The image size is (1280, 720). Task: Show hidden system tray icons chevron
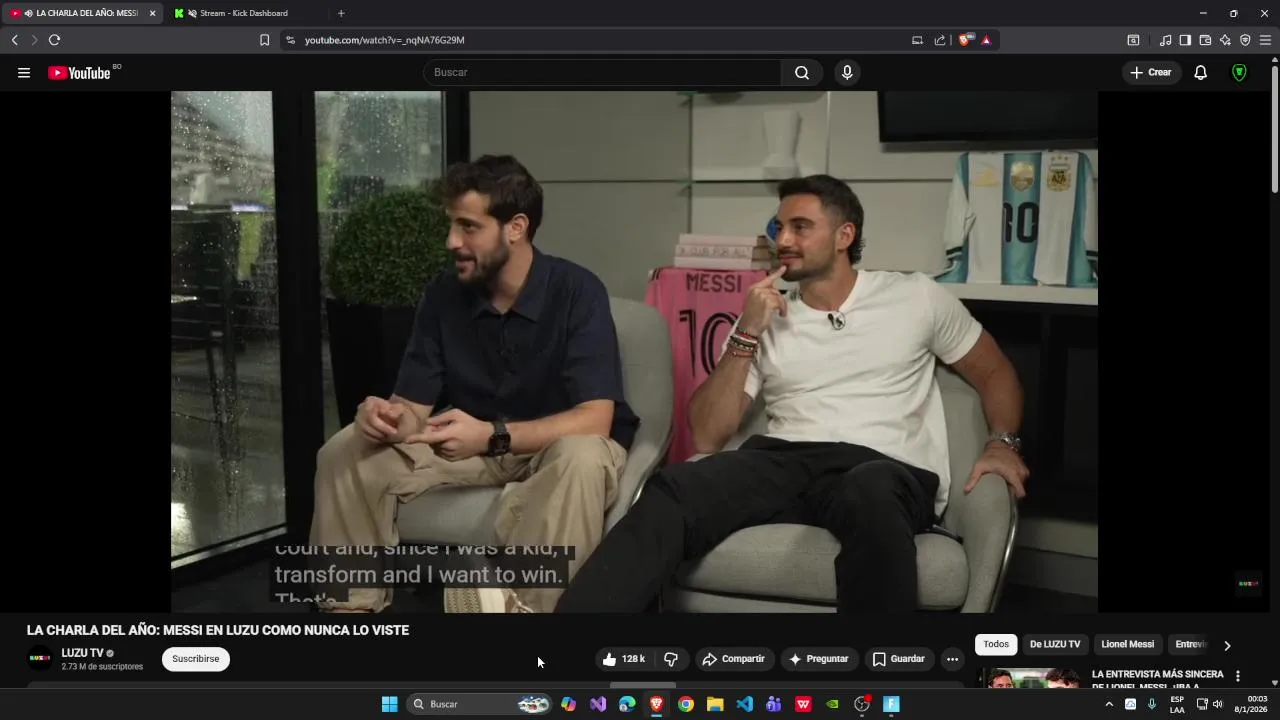coord(1108,704)
